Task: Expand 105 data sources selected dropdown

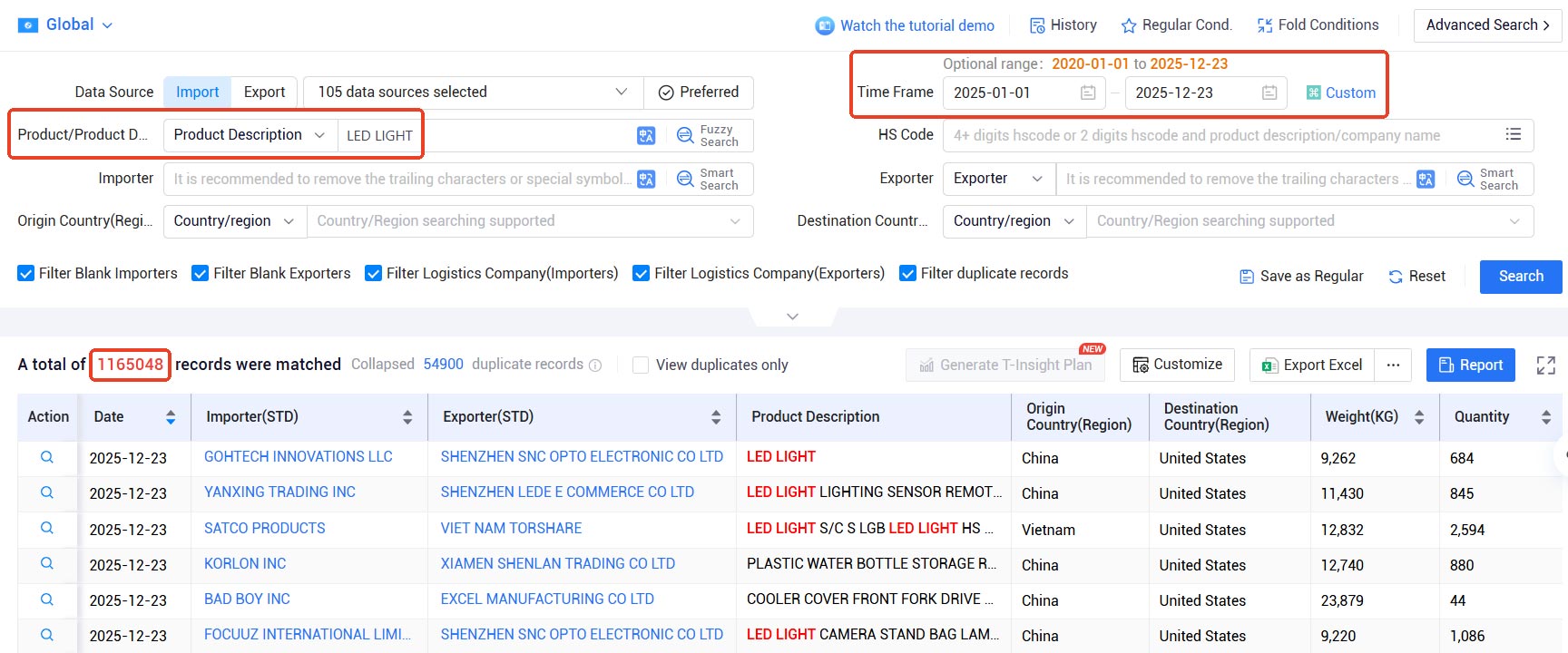Action: (474, 93)
